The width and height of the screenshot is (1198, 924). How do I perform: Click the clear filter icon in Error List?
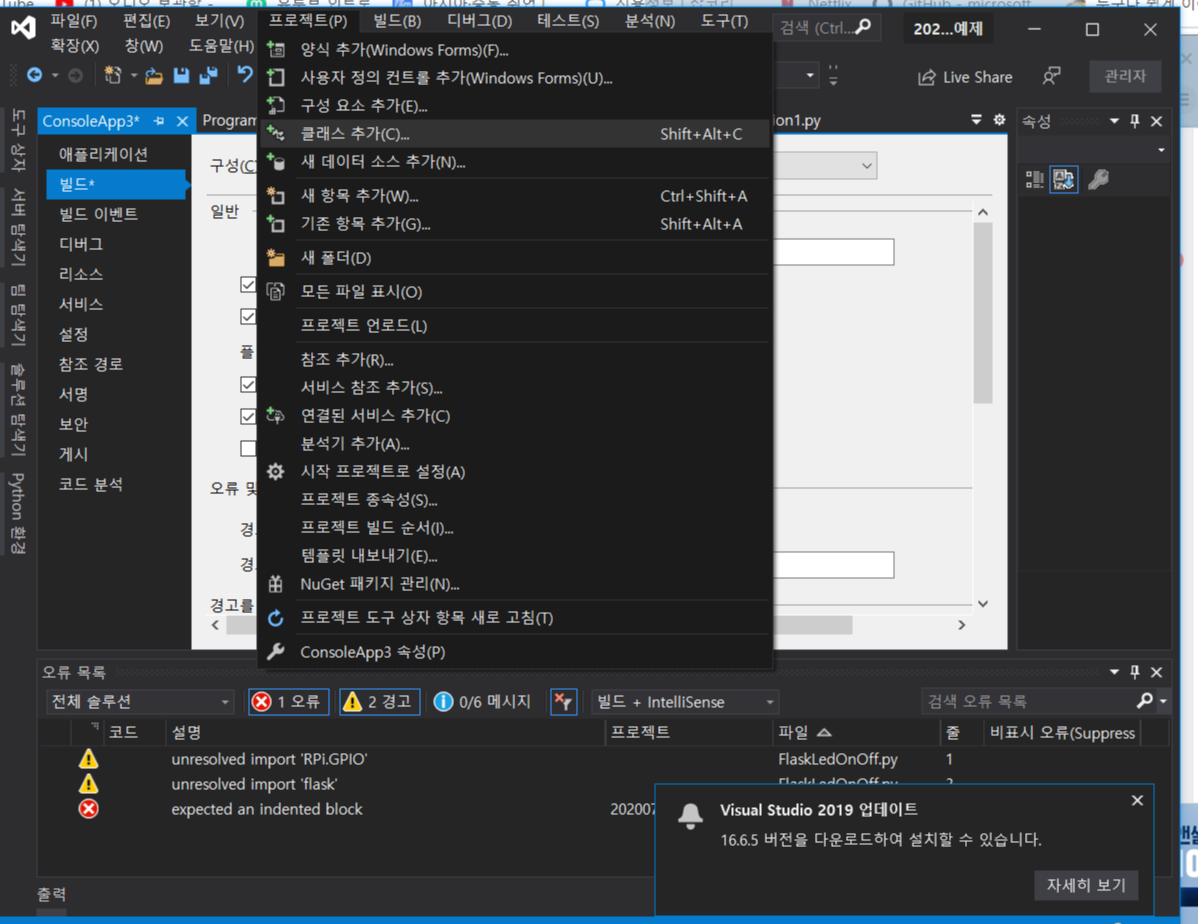(563, 702)
